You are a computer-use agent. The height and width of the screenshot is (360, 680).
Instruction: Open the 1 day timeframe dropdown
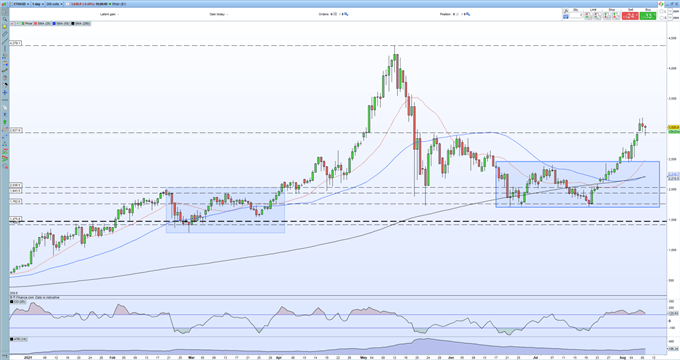pyautogui.click(x=38, y=4)
